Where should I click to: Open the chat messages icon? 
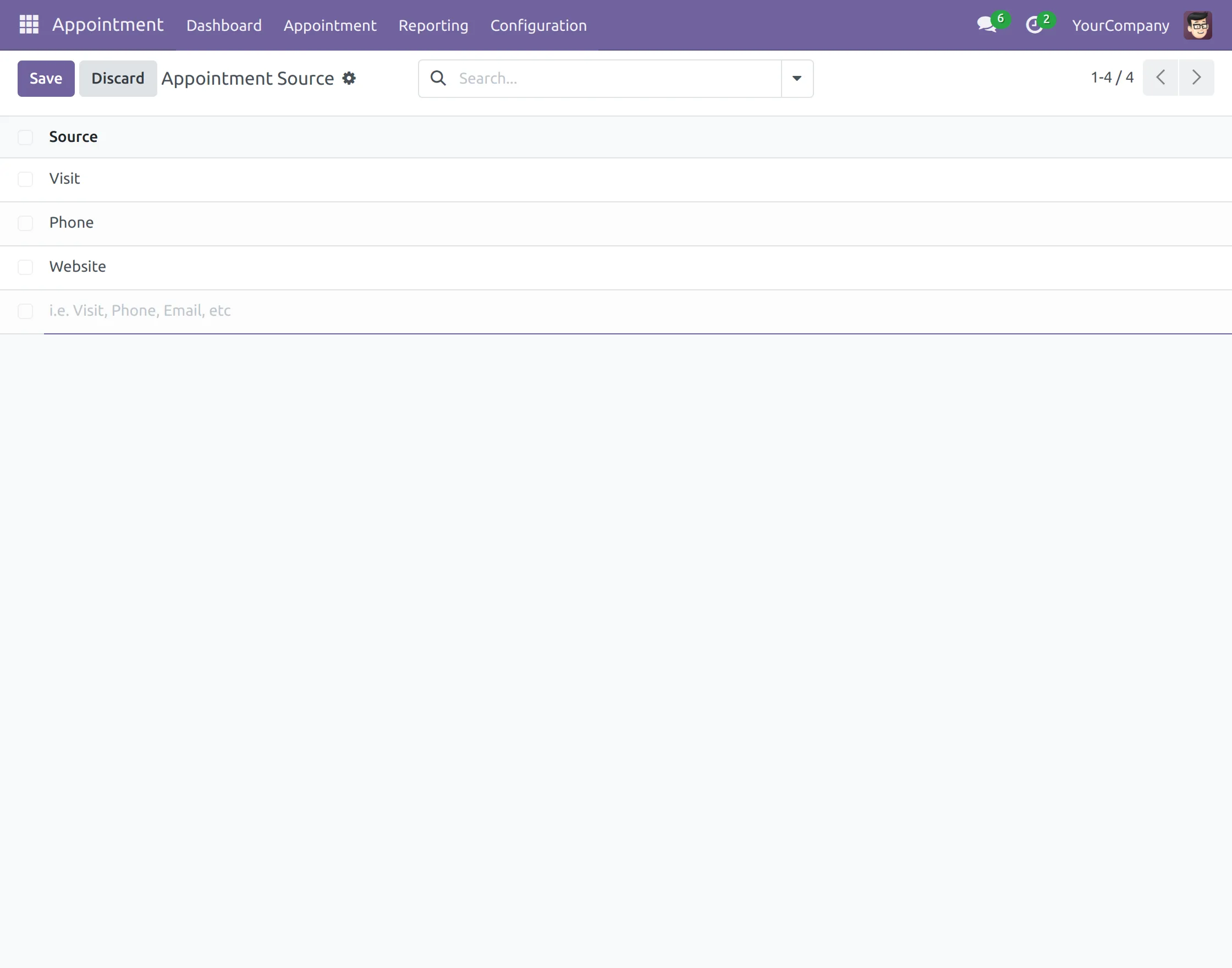coord(987,25)
